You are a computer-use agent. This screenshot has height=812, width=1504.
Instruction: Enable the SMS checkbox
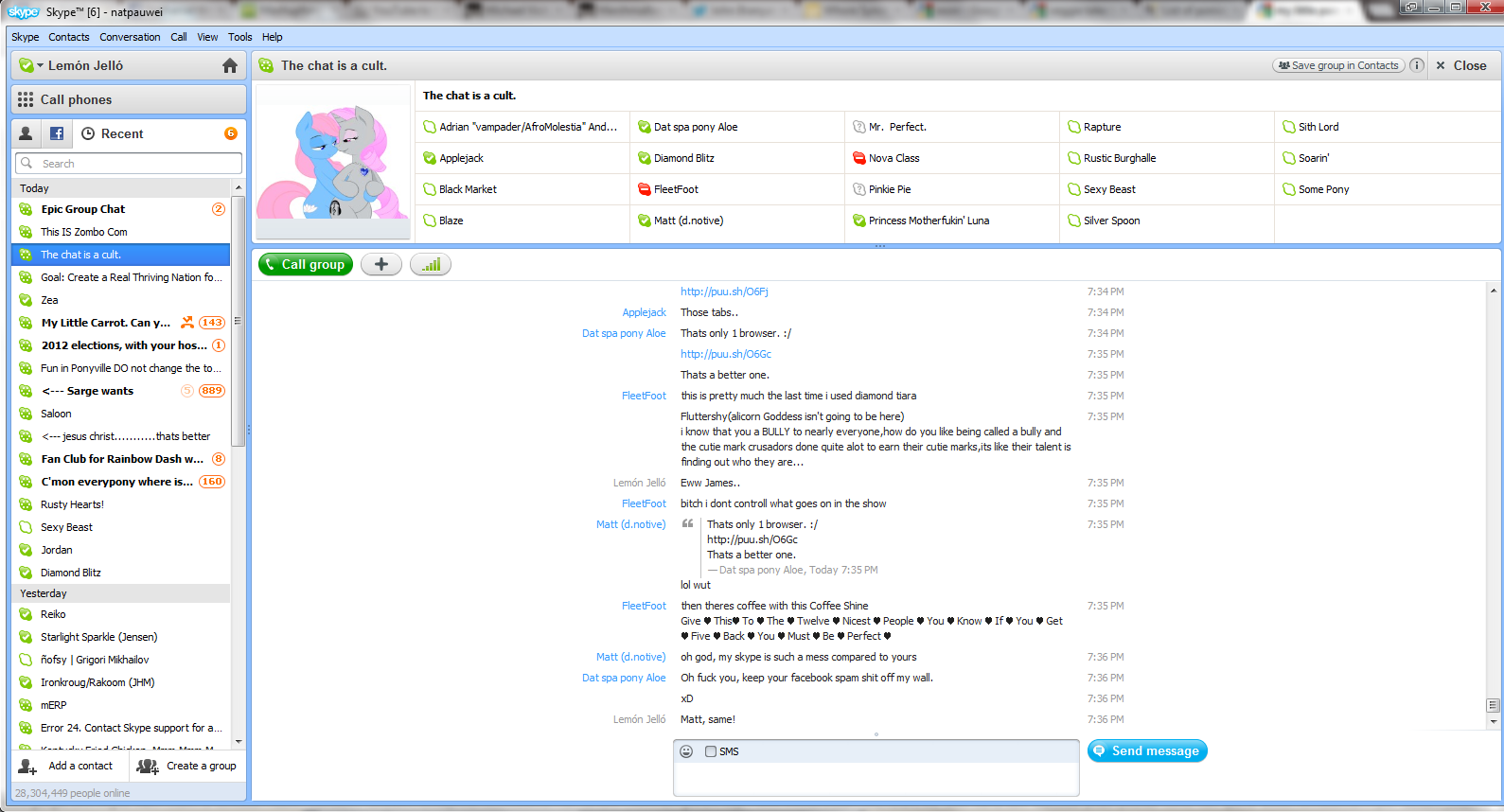pyautogui.click(x=711, y=751)
